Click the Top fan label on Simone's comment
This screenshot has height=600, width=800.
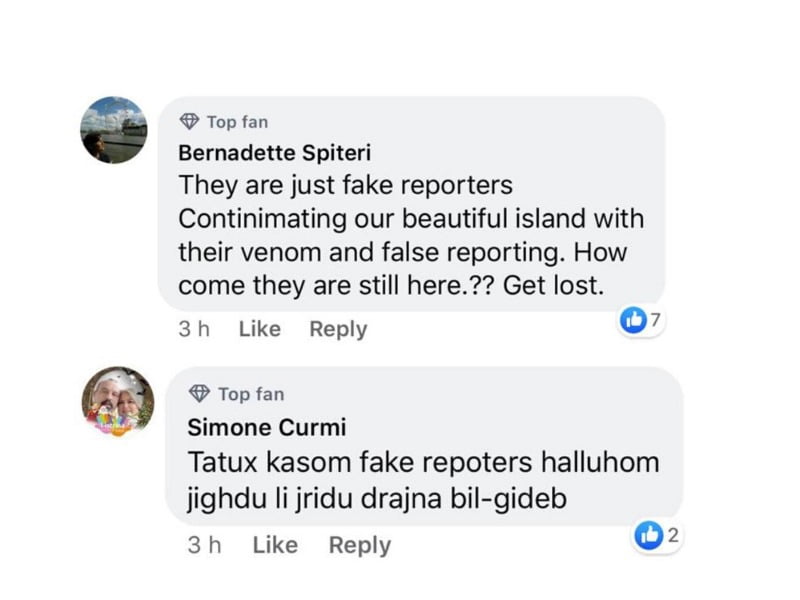click(251, 394)
